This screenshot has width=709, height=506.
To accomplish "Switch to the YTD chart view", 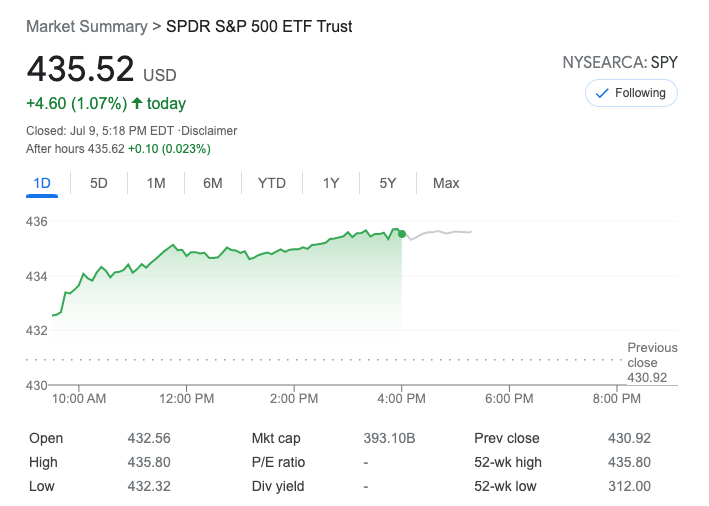I will pos(271,183).
